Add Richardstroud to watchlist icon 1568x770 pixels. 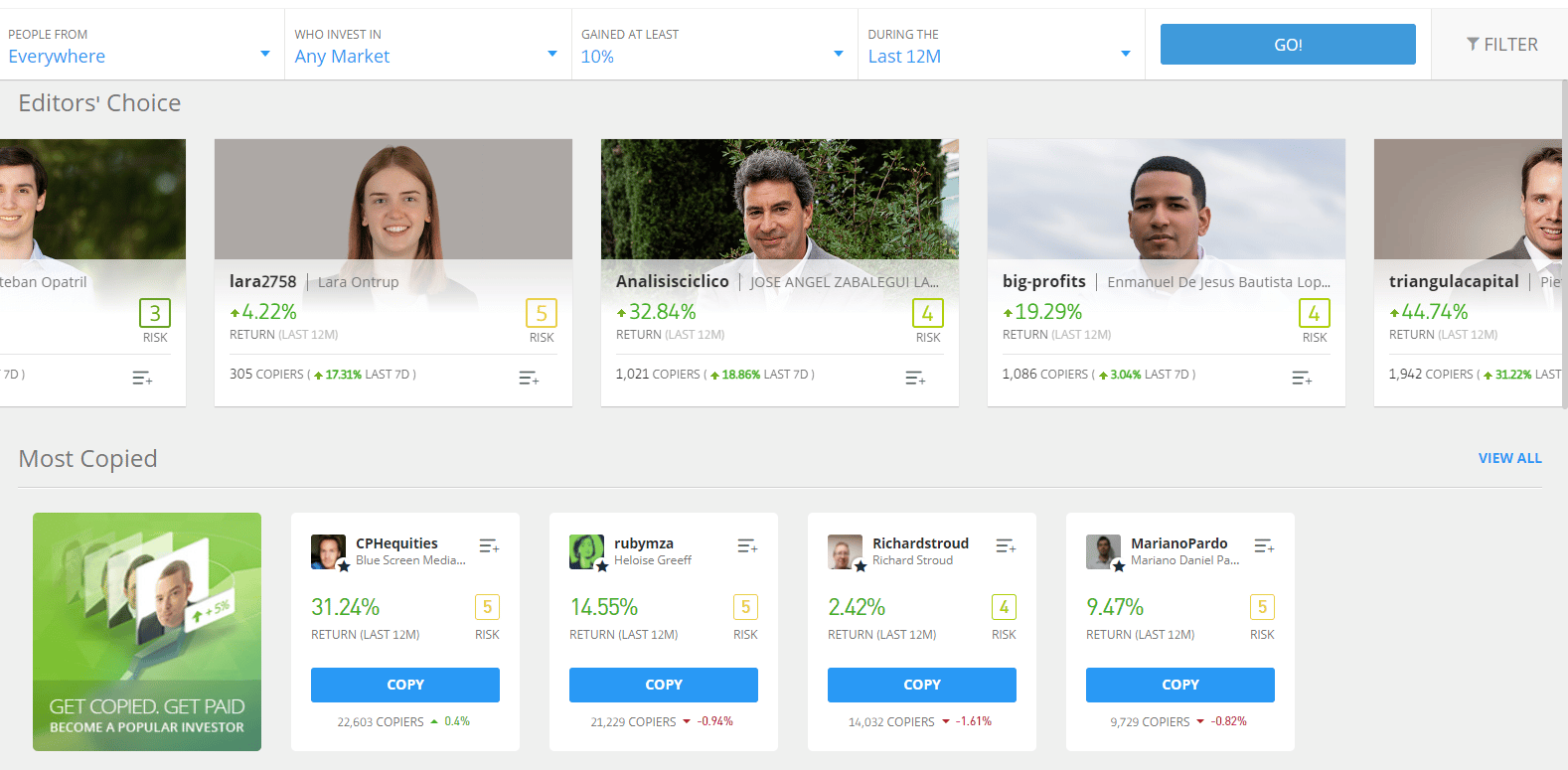point(1006,545)
